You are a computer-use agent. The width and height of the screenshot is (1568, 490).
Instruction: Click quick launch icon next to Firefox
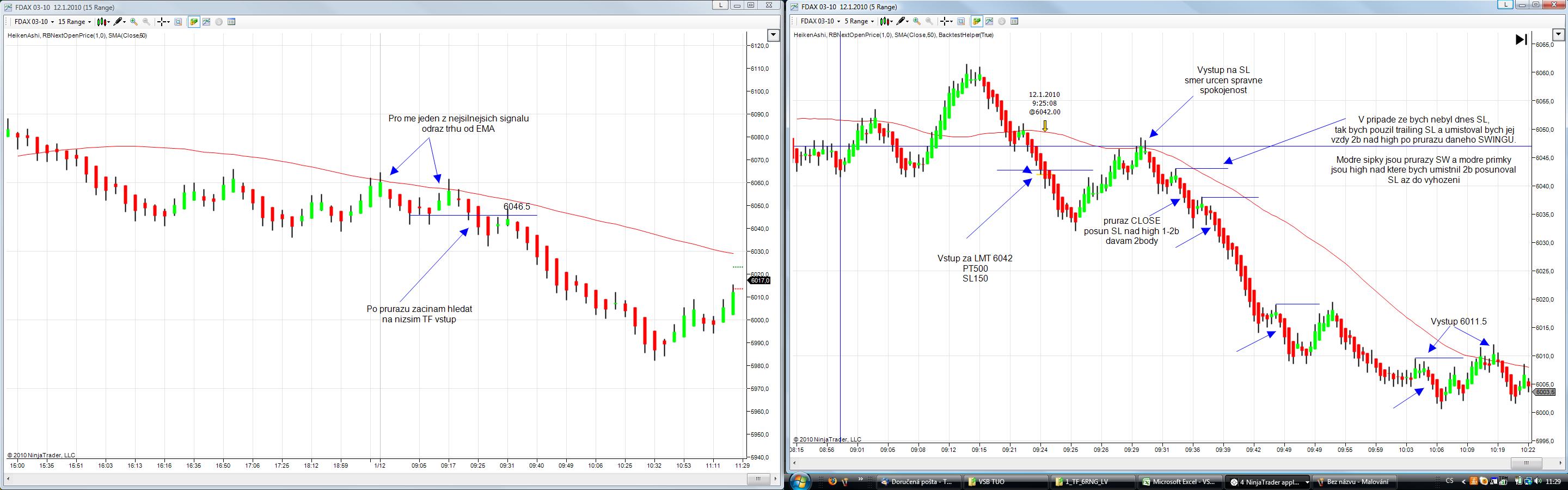pyautogui.click(x=845, y=481)
